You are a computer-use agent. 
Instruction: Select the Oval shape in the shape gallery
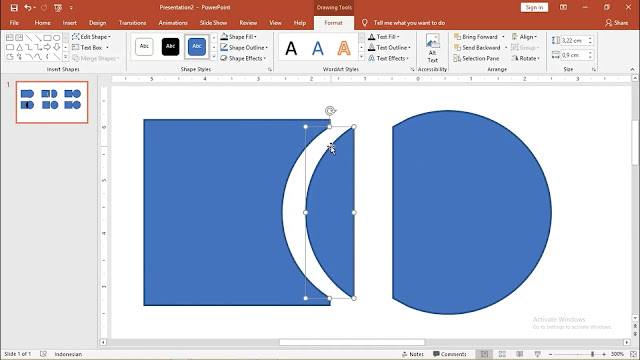[x=56, y=38]
